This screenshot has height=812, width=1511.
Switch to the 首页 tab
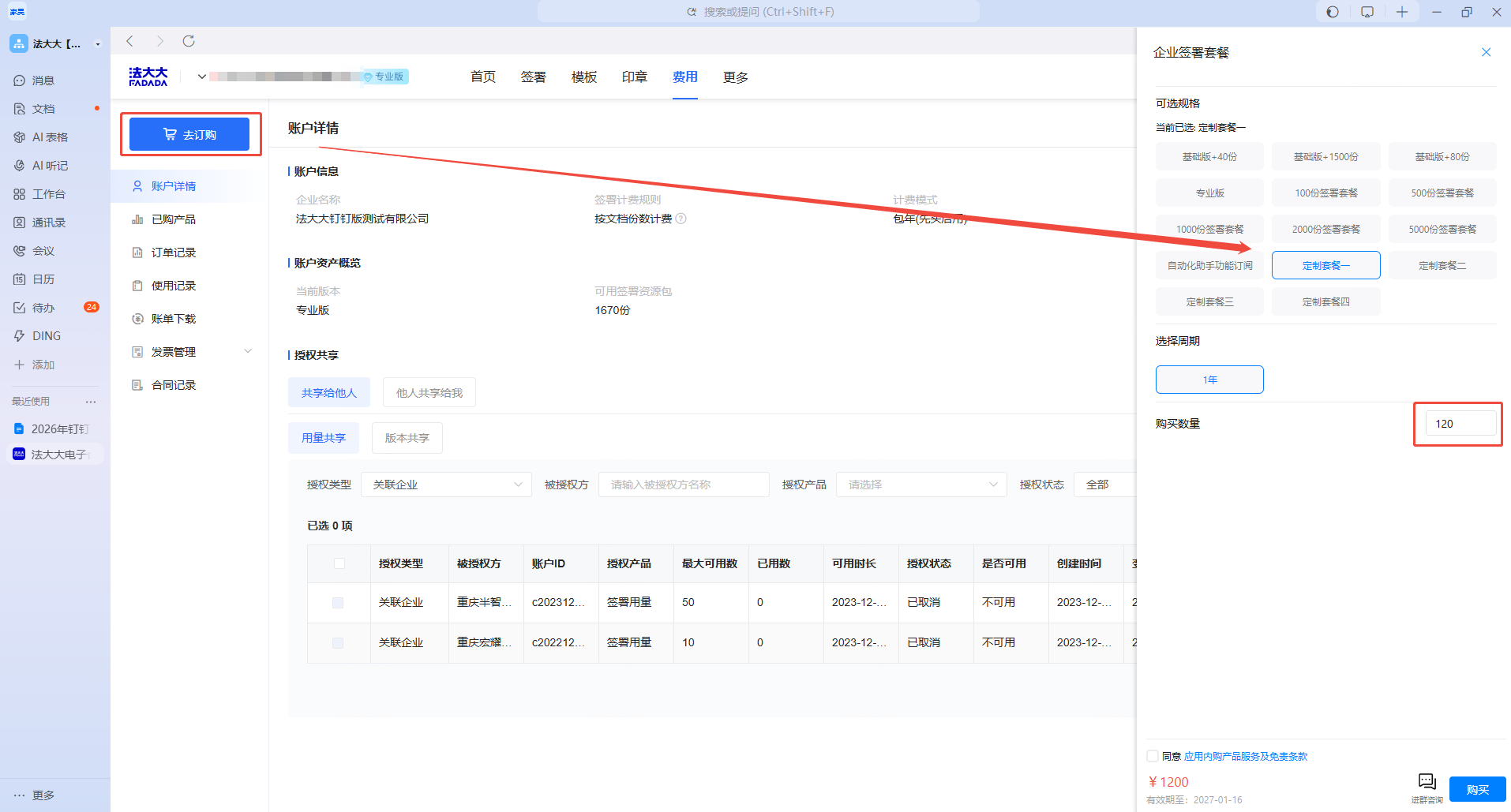483,77
